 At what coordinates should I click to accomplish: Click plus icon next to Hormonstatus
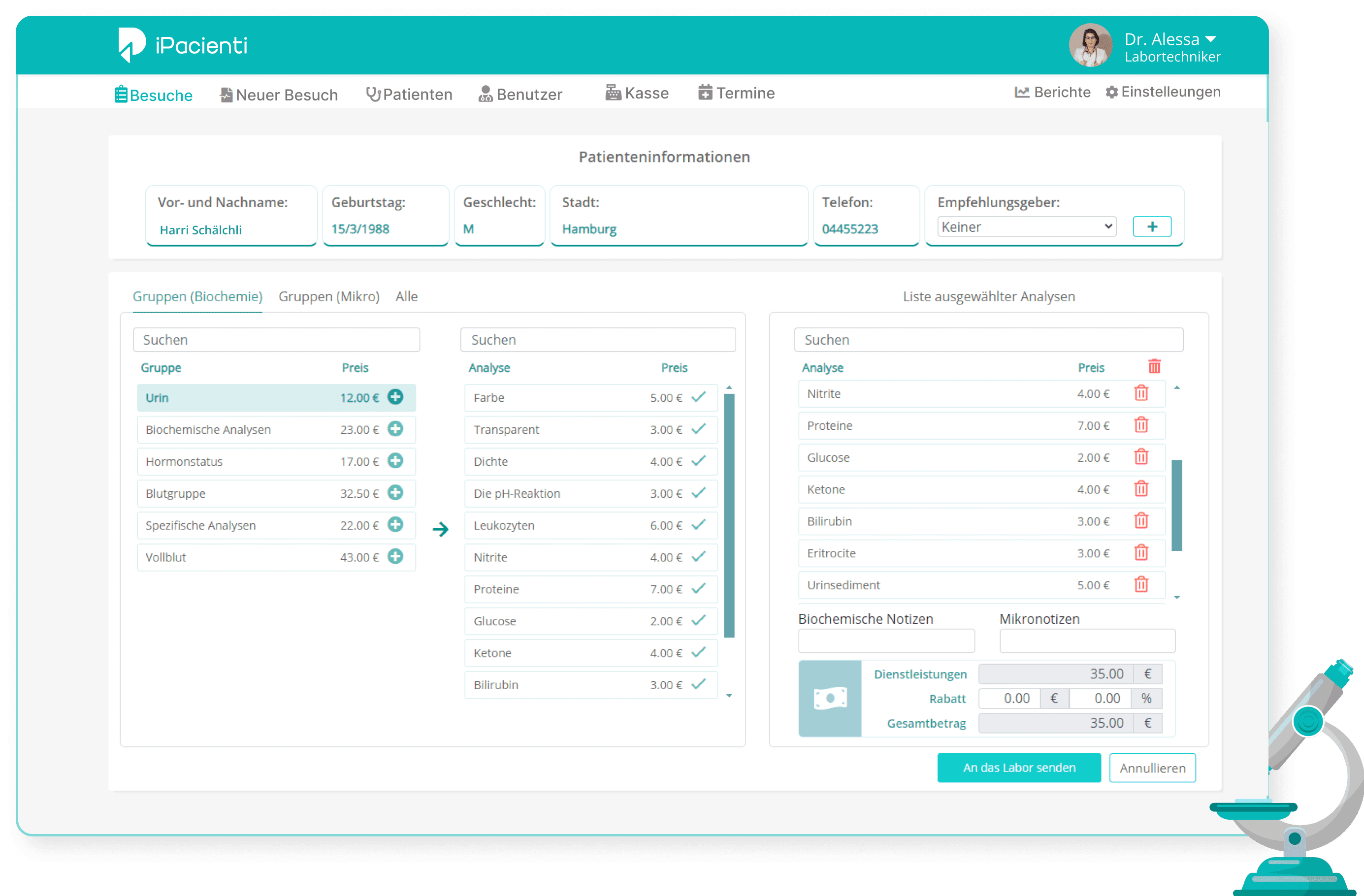point(395,461)
